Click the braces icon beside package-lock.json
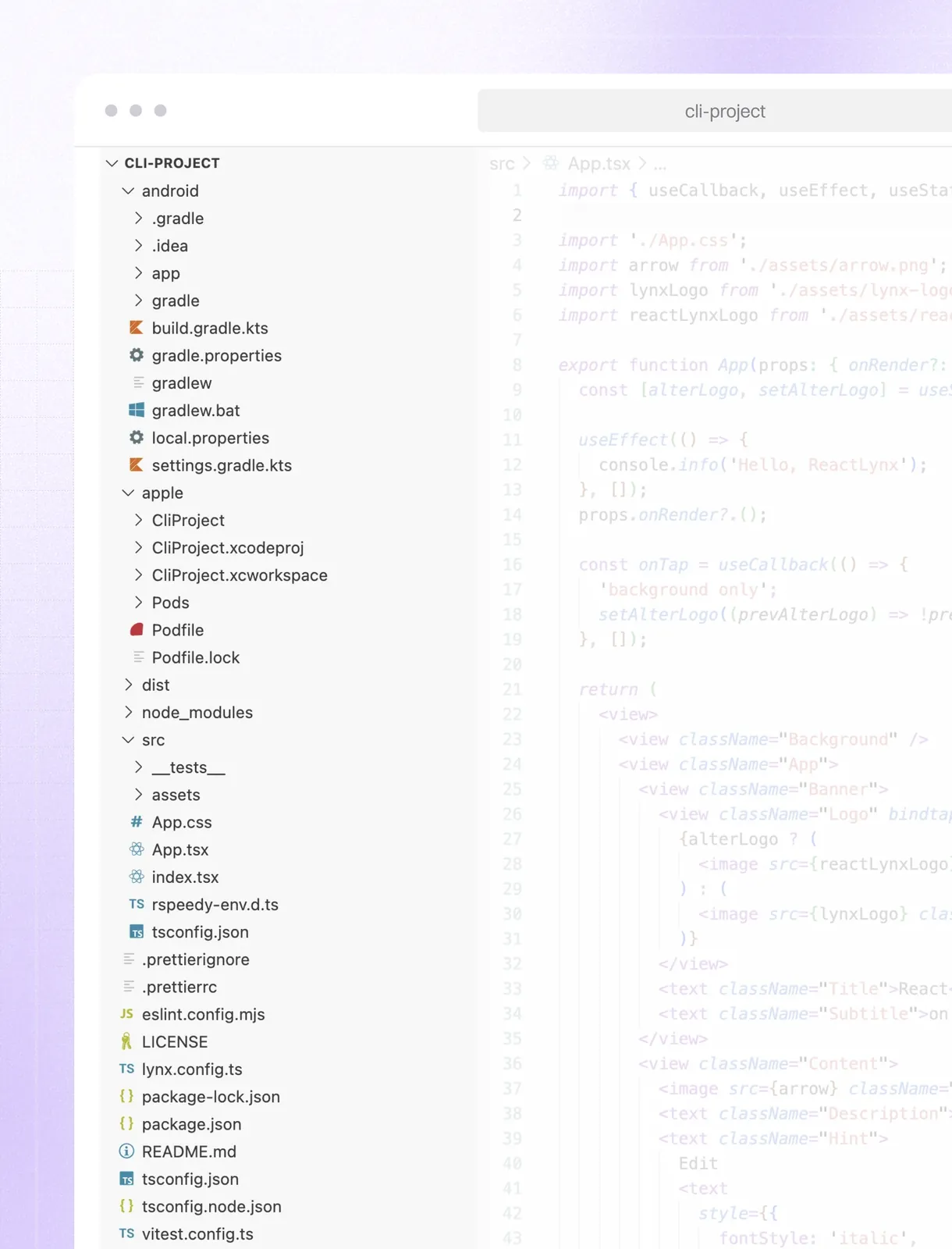The width and height of the screenshot is (952, 1249). [x=126, y=1096]
